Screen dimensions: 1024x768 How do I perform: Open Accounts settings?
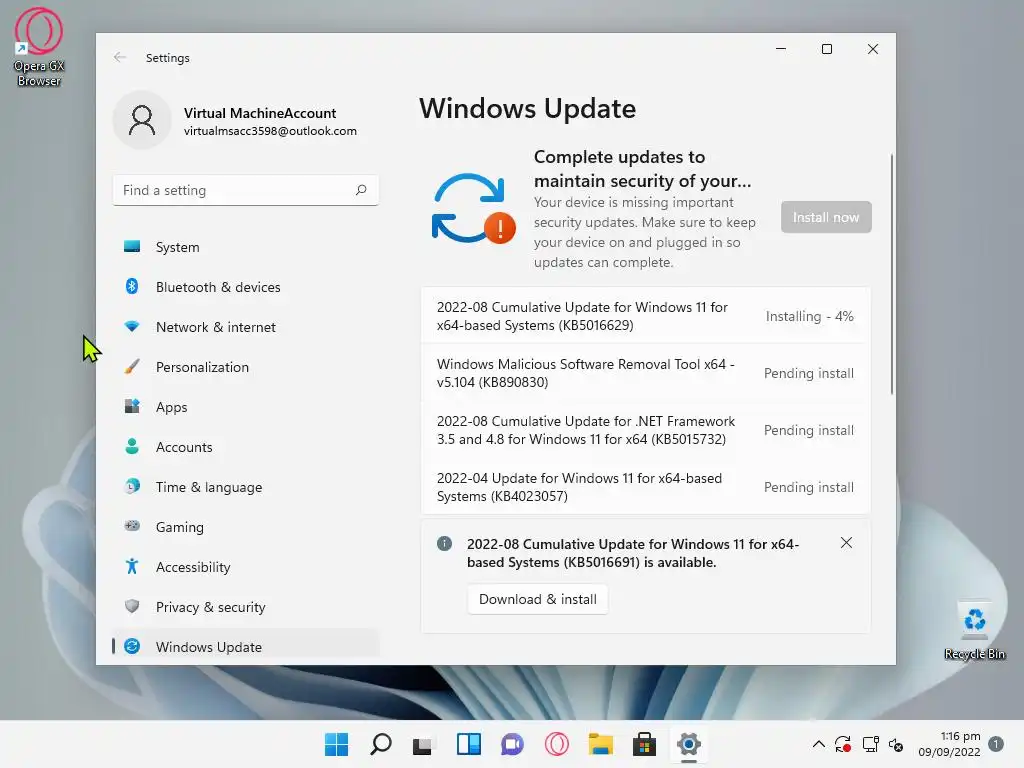pos(246,447)
